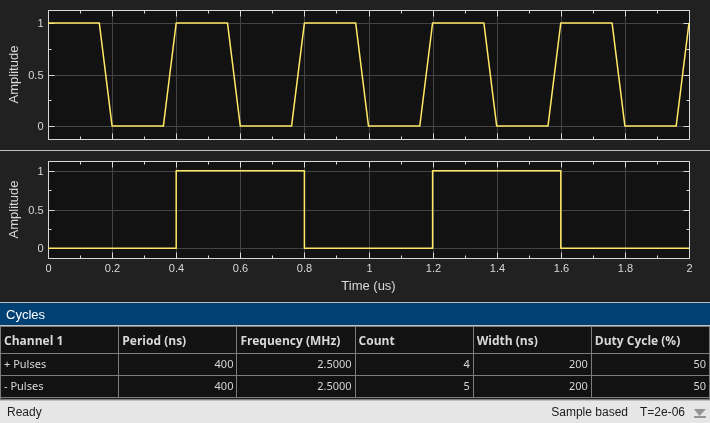Open the status bar dropdown arrow icon
This screenshot has width=710, height=423.
pyautogui.click(x=700, y=413)
